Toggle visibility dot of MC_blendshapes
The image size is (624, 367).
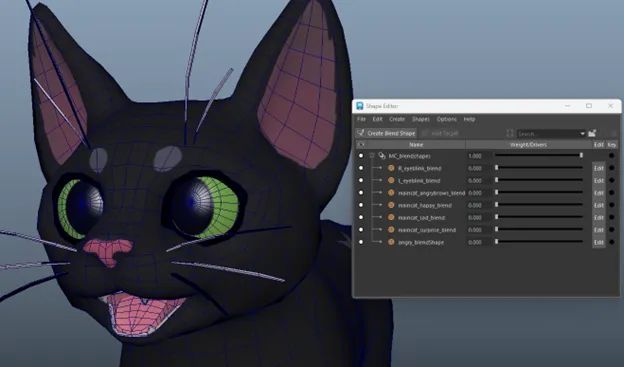click(361, 156)
